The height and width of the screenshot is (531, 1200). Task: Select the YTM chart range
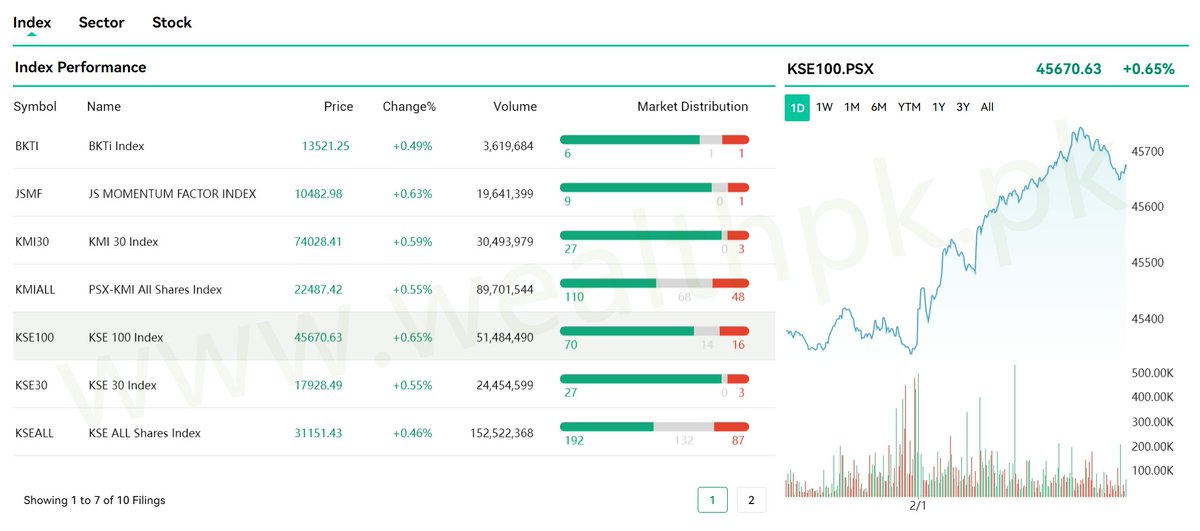tap(909, 107)
